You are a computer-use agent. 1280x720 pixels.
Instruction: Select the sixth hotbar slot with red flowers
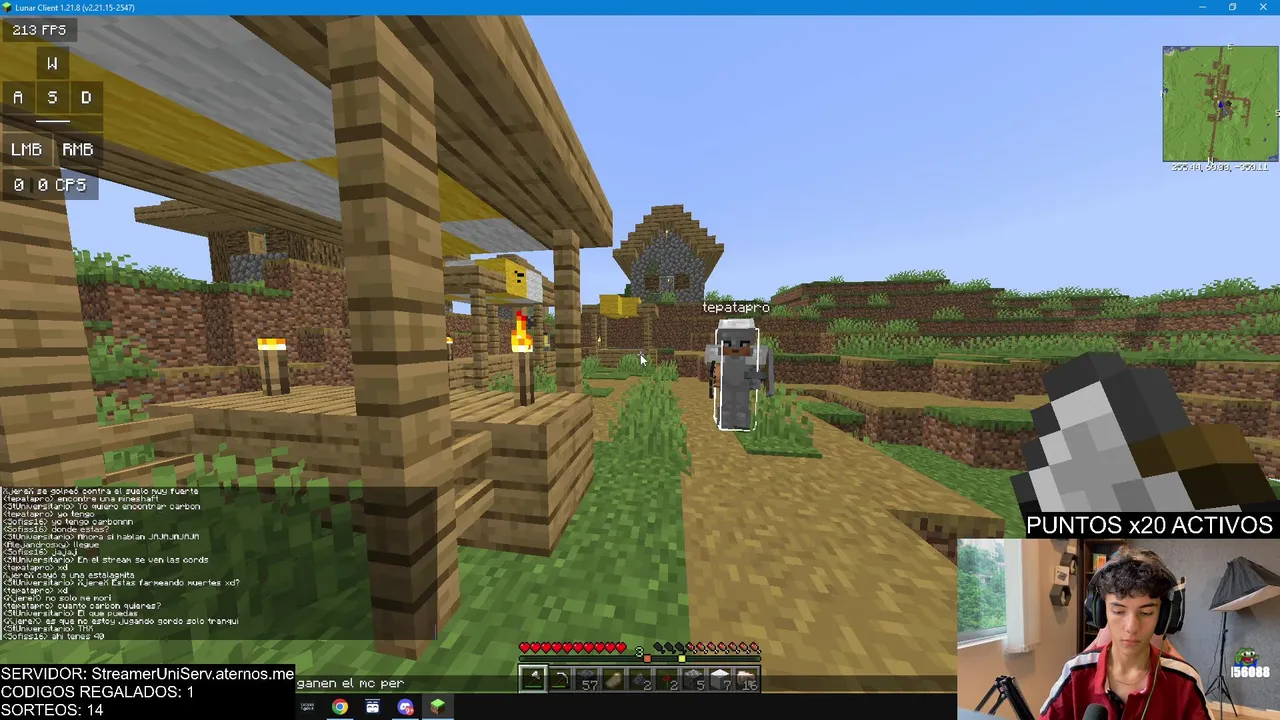666,679
